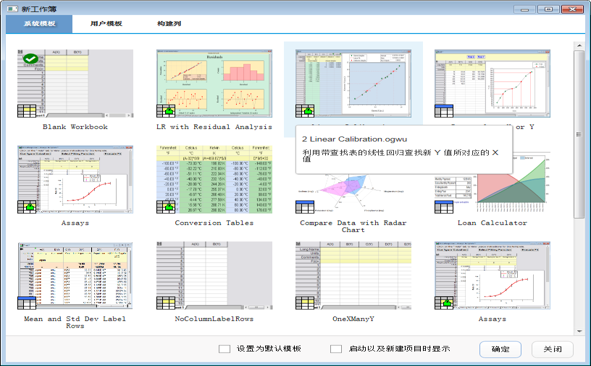The width and height of the screenshot is (591, 366).
Task: Click the 关闭 button
Action: [x=553, y=349]
